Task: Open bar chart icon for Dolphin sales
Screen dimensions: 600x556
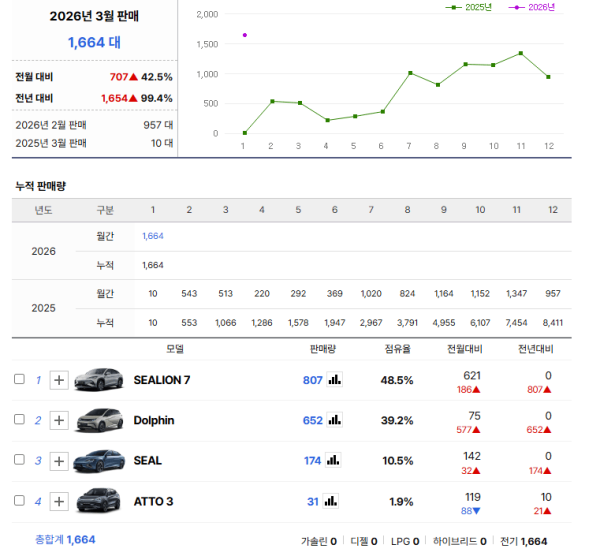Action: pyautogui.click(x=334, y=420)
